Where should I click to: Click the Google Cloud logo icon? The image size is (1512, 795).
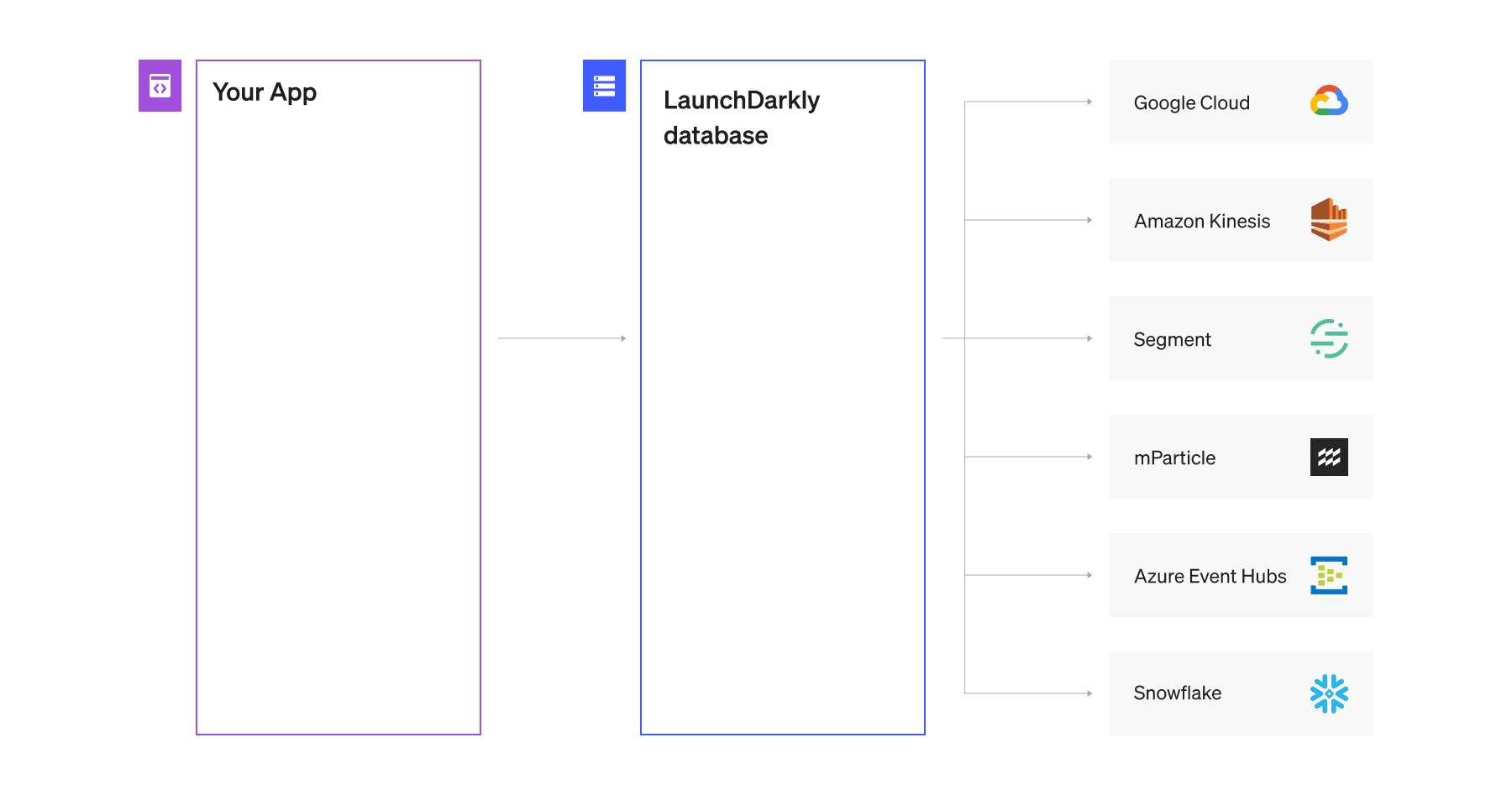click(1329, 102)
